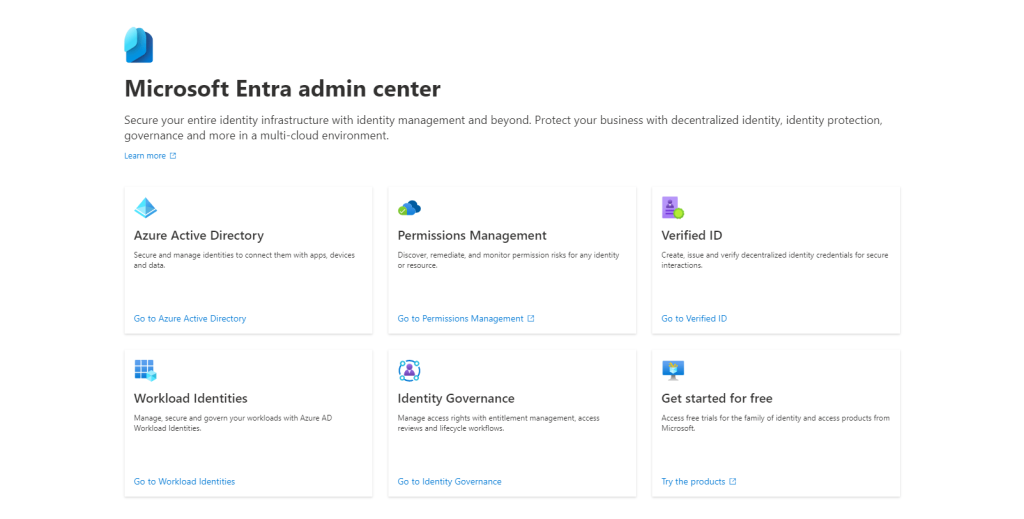Follow the Go to Identity Governance link
Screen dimensions: 1024x519
pos(449,482)
